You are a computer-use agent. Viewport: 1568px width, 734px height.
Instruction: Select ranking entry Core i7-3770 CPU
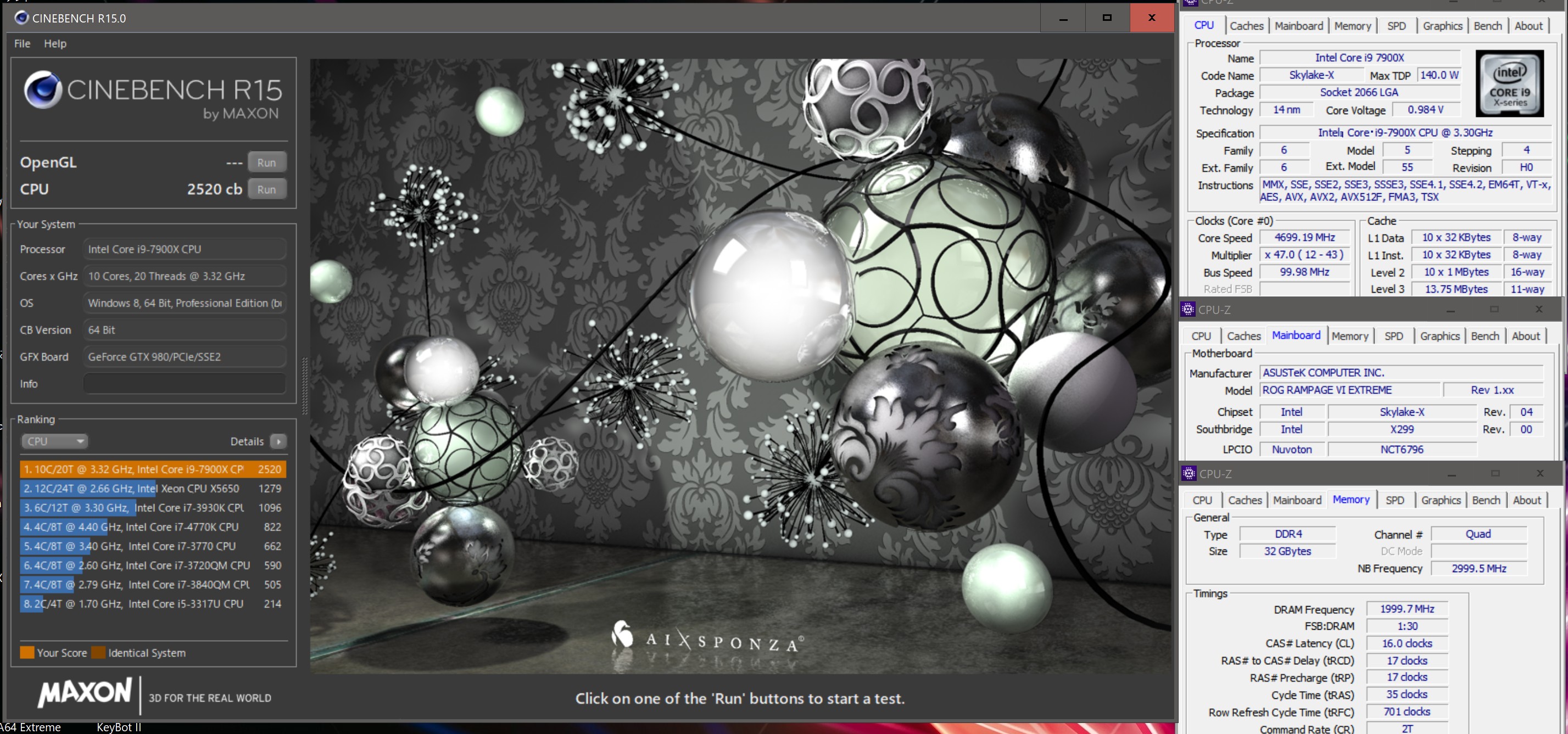[153, 546]
